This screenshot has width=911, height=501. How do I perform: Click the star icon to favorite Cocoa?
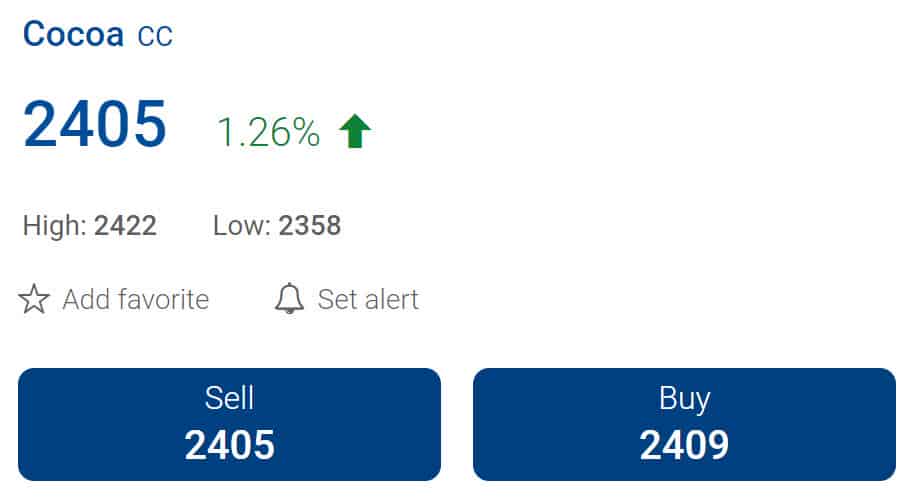coord(34,299)
